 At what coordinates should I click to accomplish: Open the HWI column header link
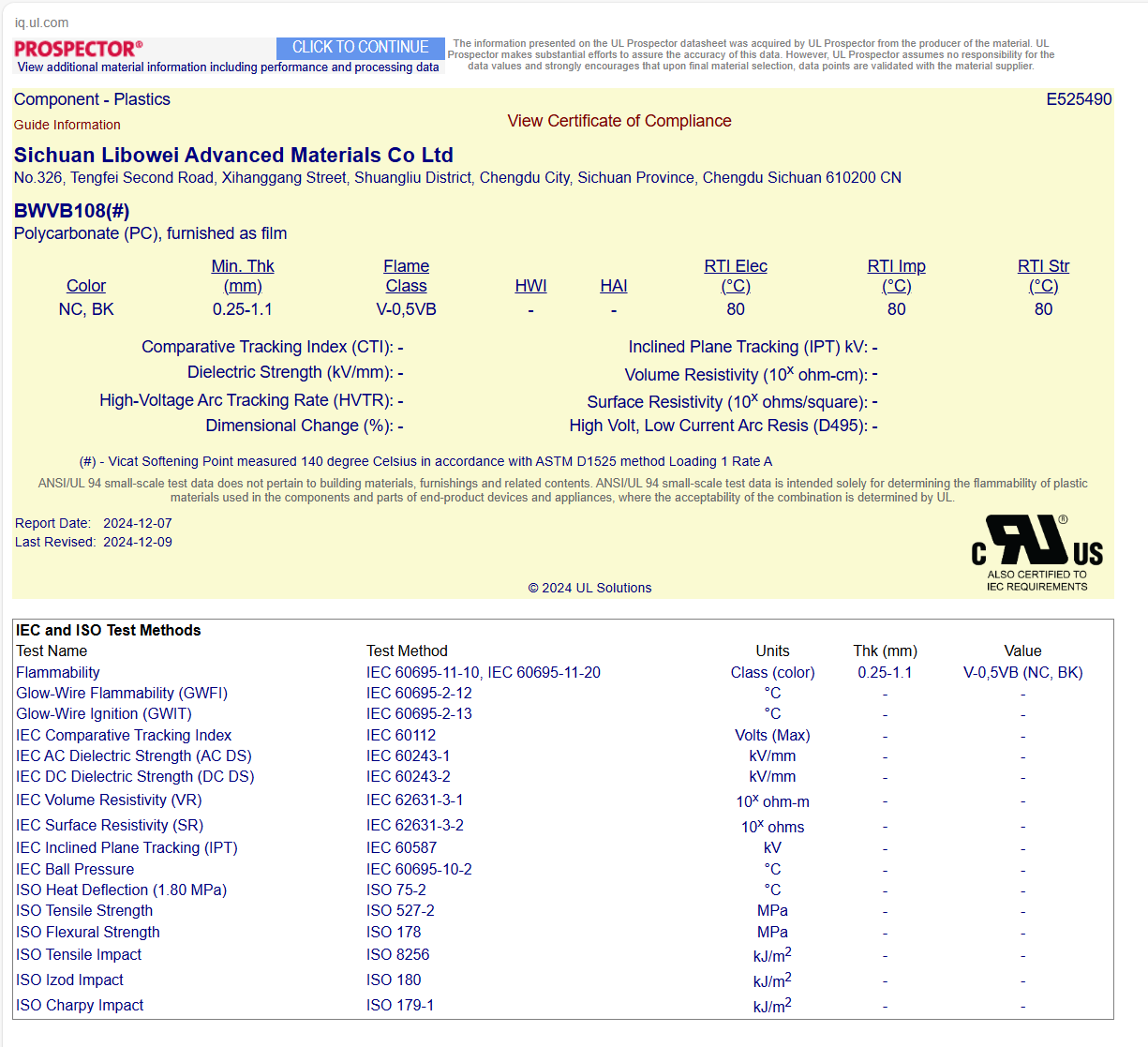click(530, 286)
